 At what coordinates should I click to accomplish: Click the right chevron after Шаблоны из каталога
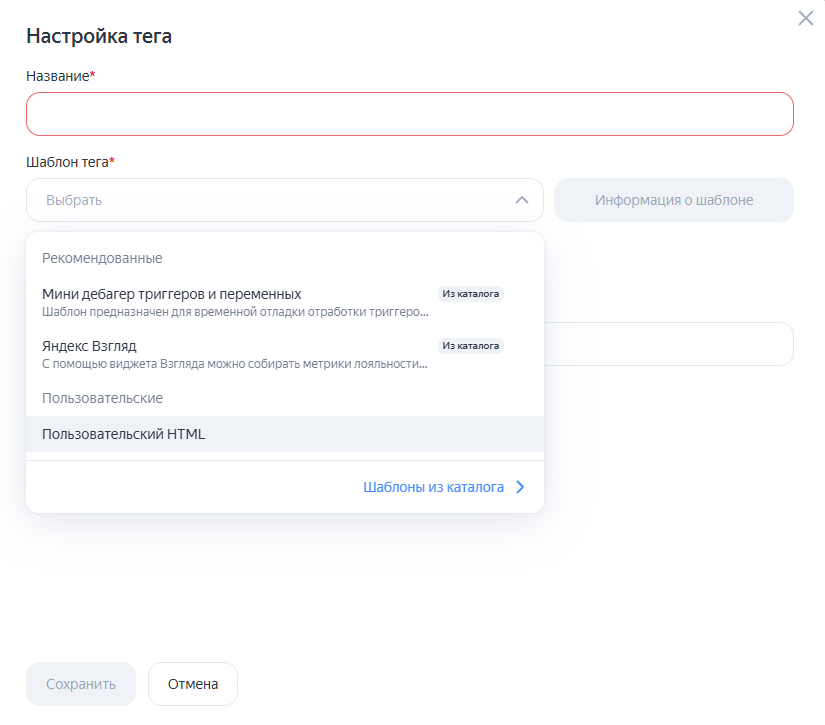pos(520,488)
